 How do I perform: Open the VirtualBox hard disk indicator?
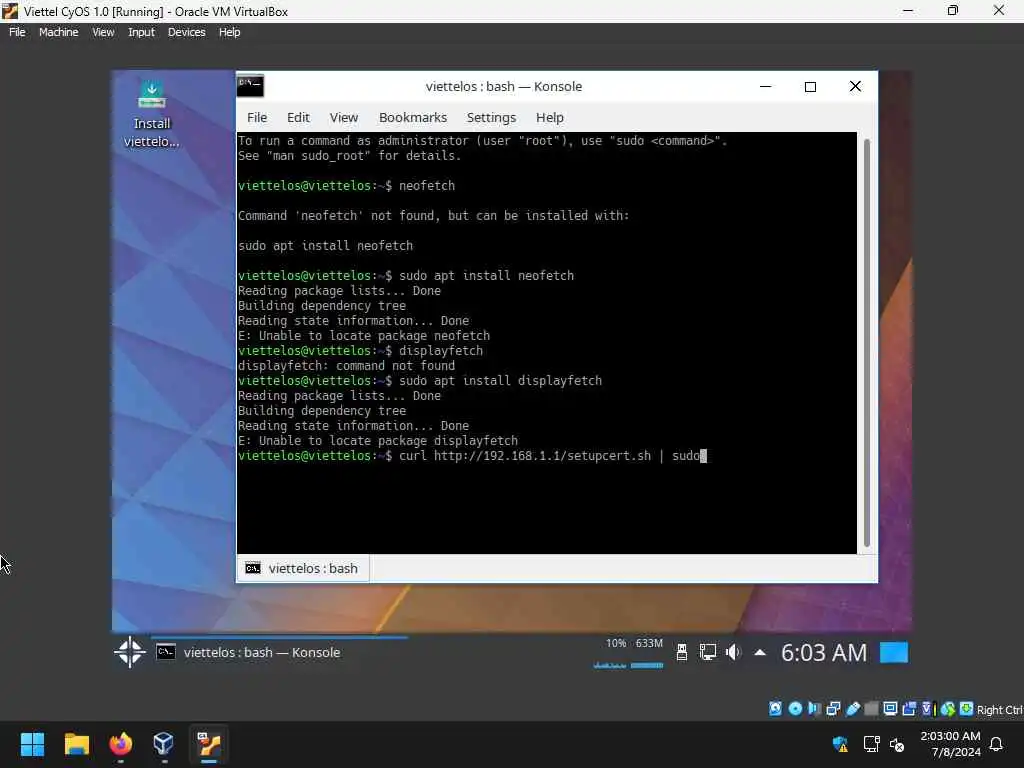775,709
